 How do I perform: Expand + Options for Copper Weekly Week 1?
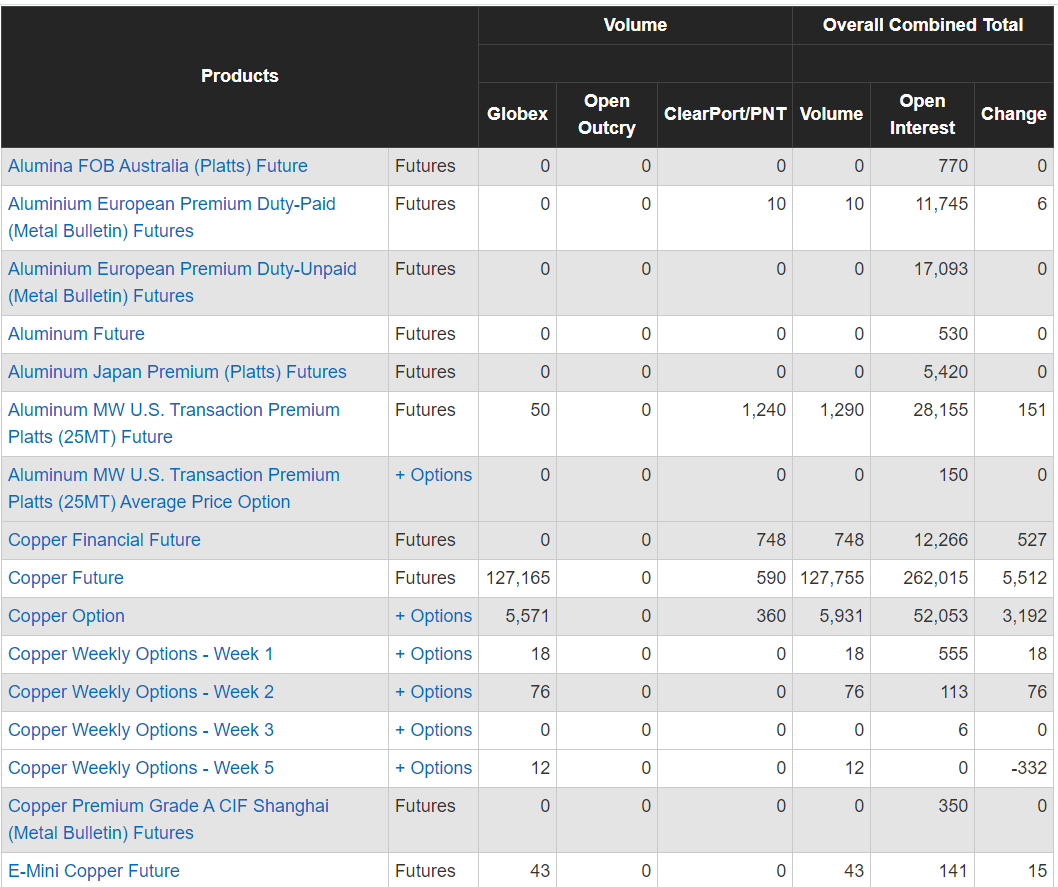433,654
